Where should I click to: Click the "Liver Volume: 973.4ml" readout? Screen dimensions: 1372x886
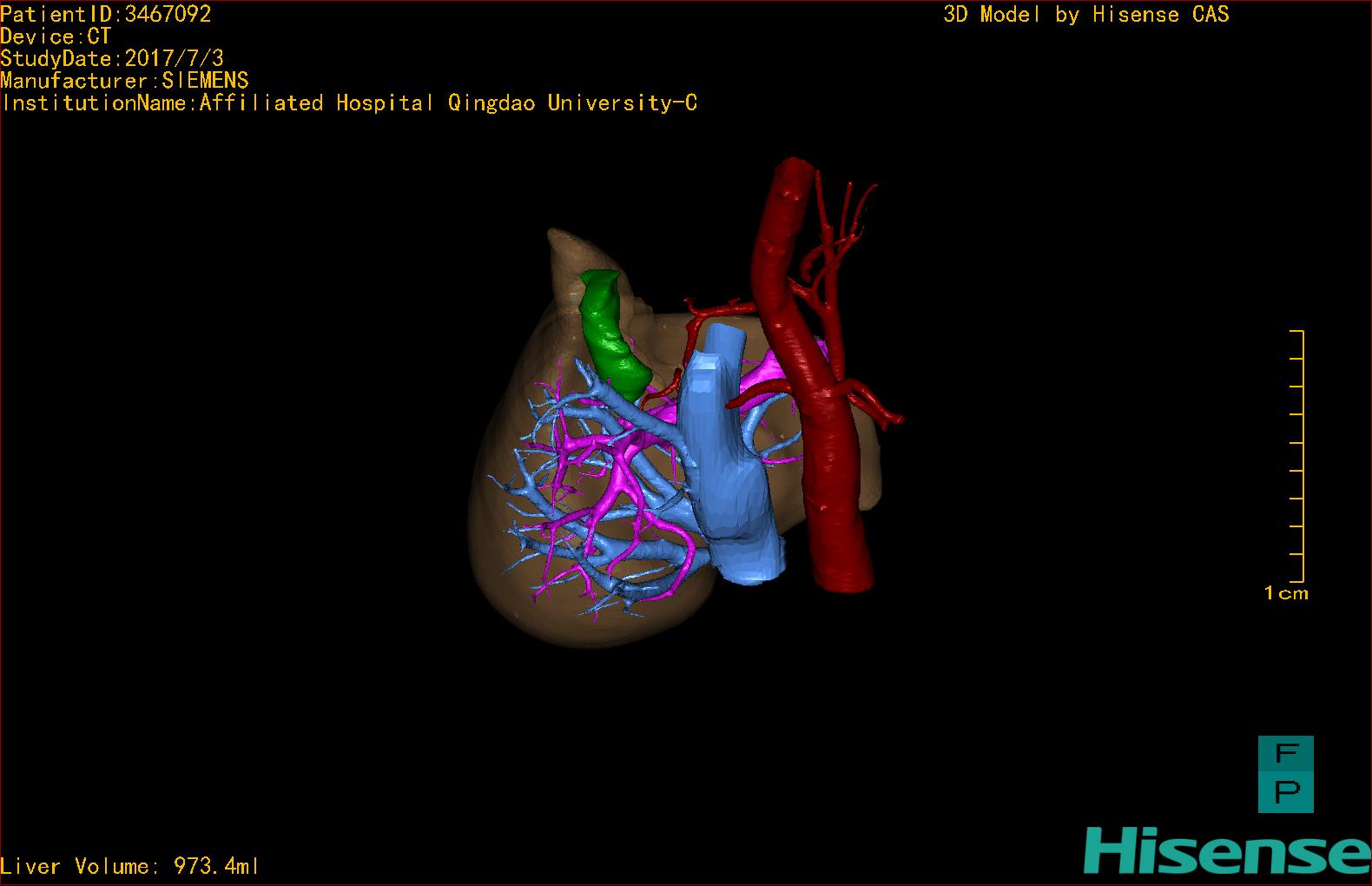(x=129, y=866)
